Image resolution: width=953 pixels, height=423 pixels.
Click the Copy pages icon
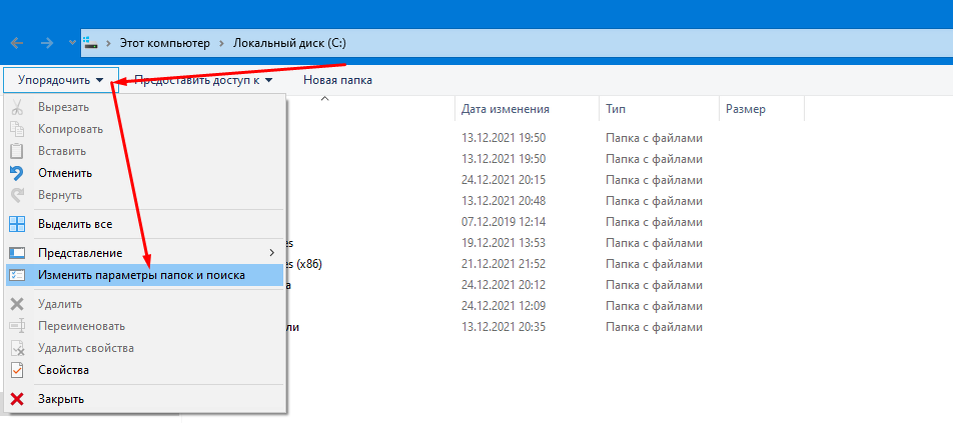17,129
